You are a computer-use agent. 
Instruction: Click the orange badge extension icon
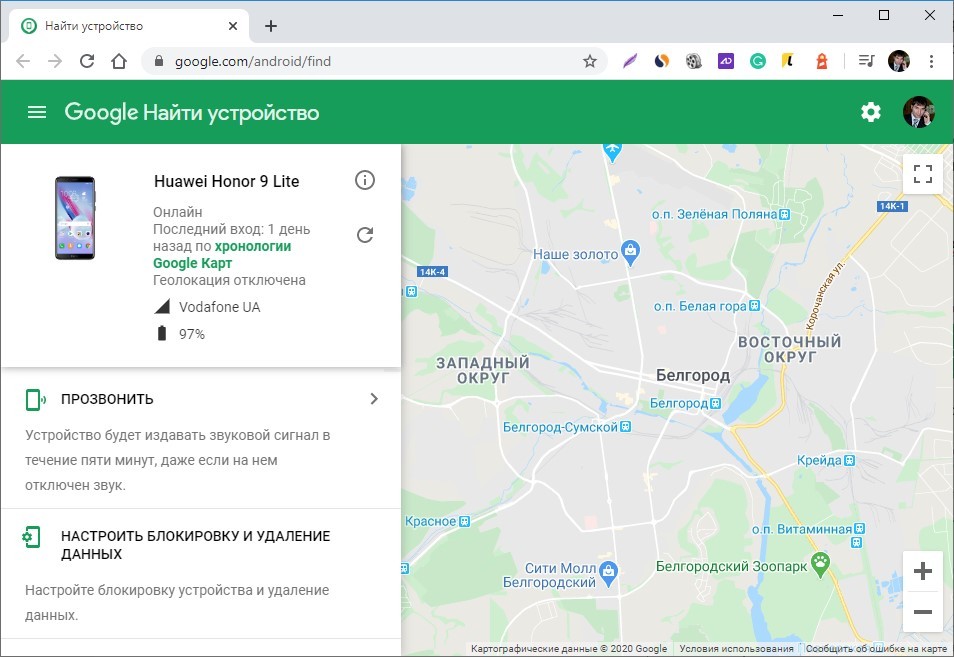(821, 61)
